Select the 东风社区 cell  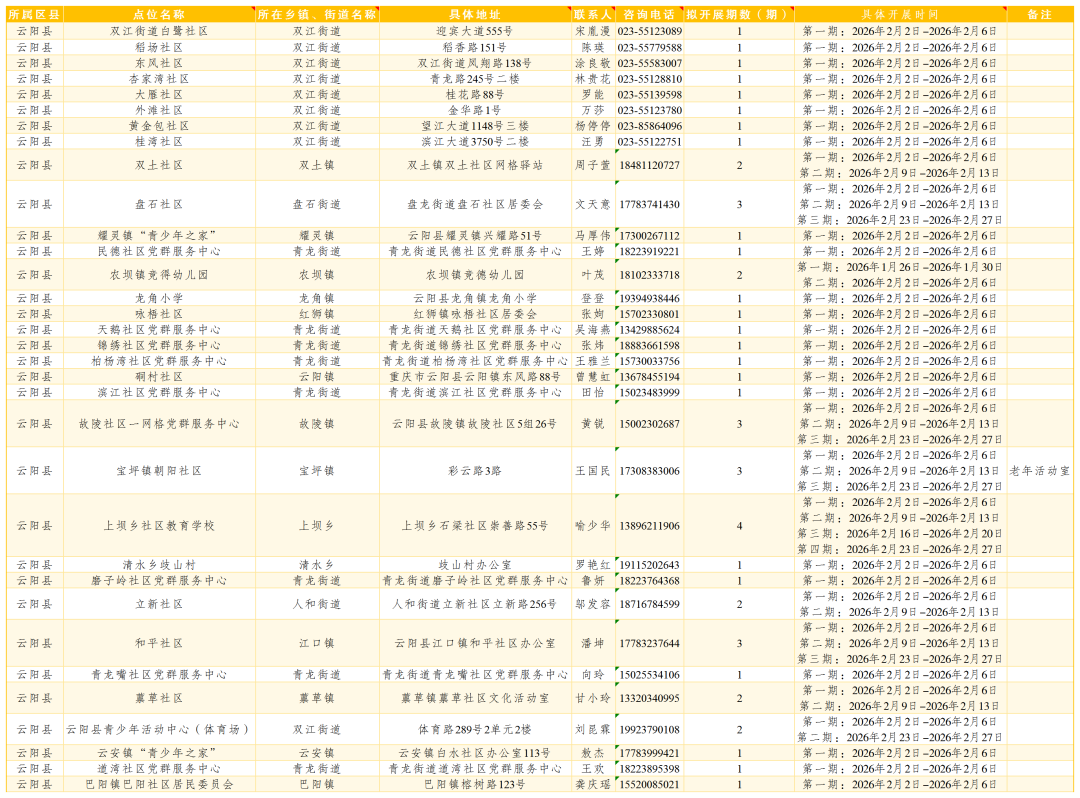tap(159, 63)
